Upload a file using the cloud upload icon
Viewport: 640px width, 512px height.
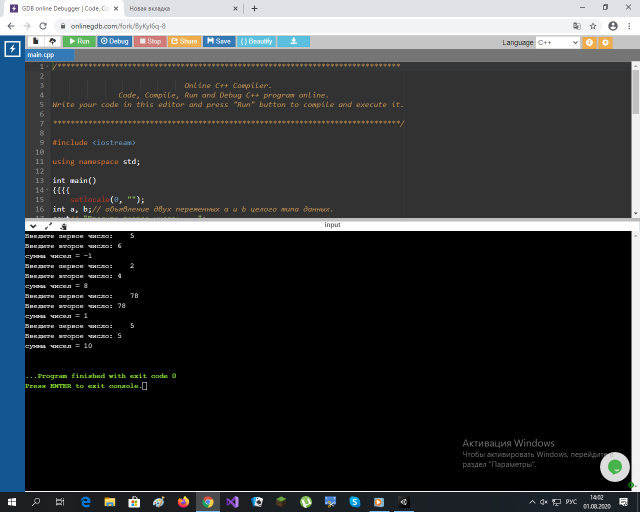pyautogui.click(x=53, y=41)
